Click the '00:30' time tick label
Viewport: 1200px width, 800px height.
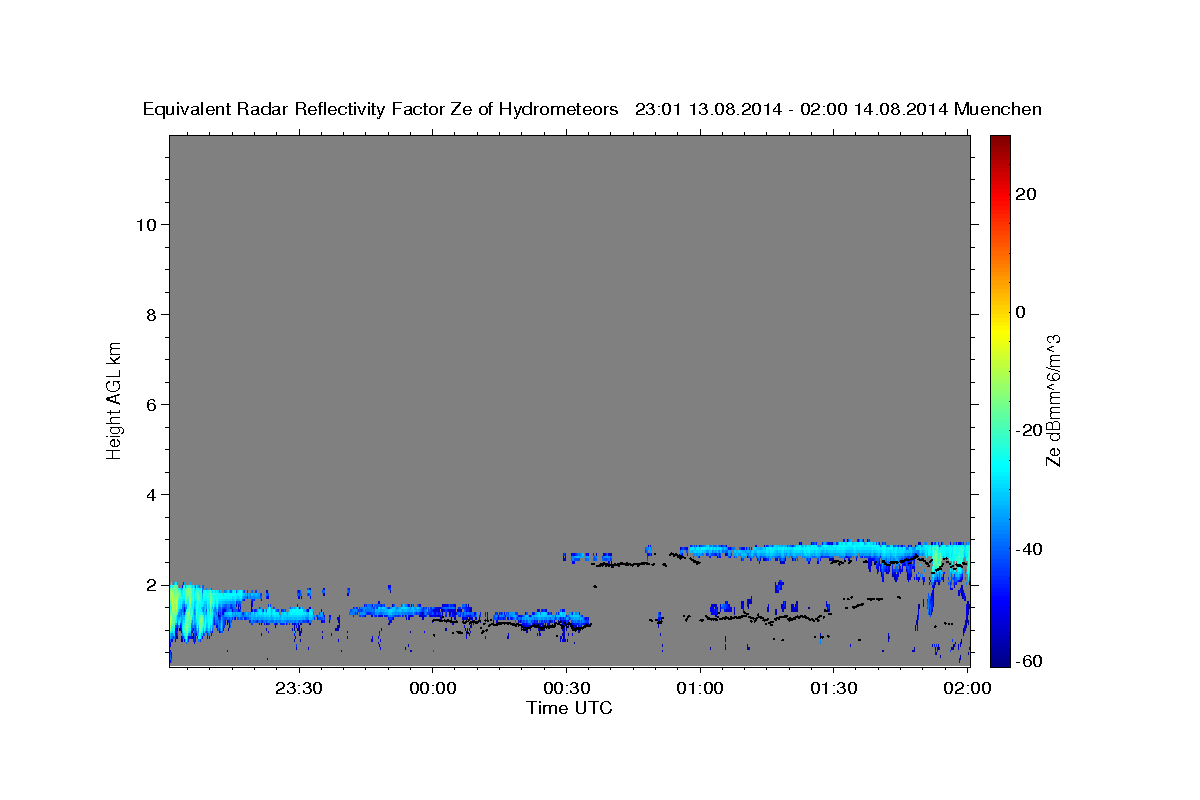(x=566, y=688)
